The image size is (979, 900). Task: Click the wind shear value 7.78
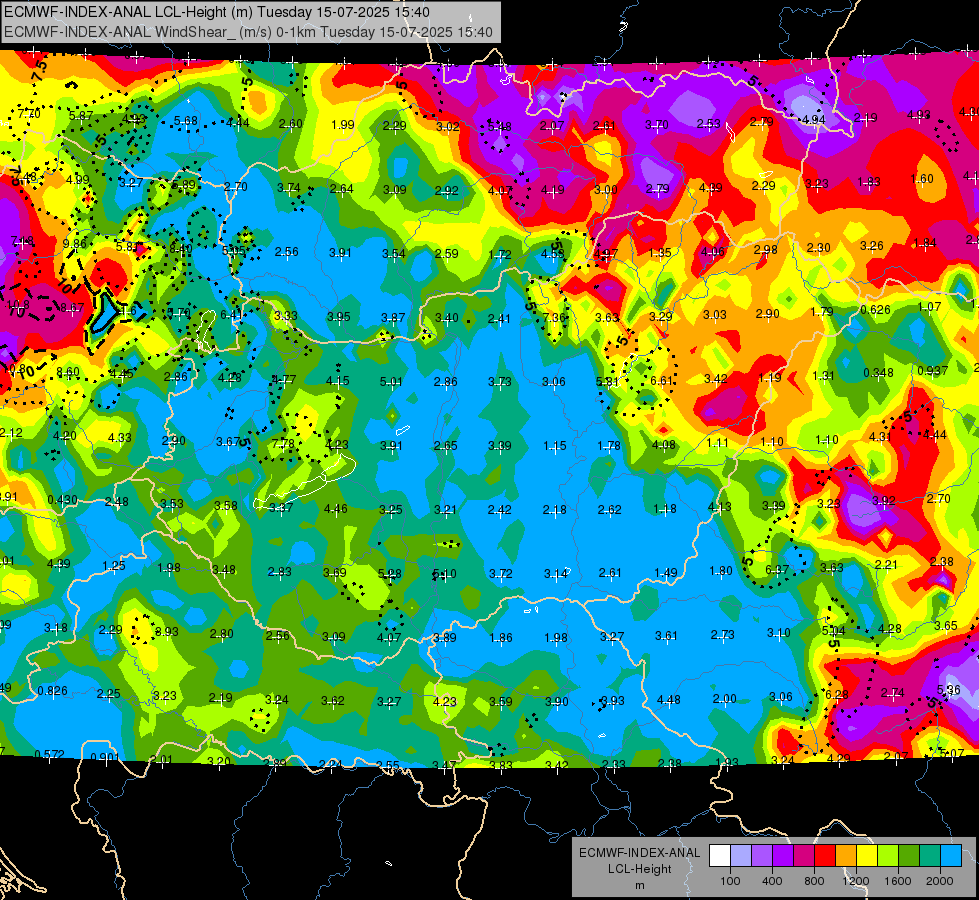pos(283,443)
